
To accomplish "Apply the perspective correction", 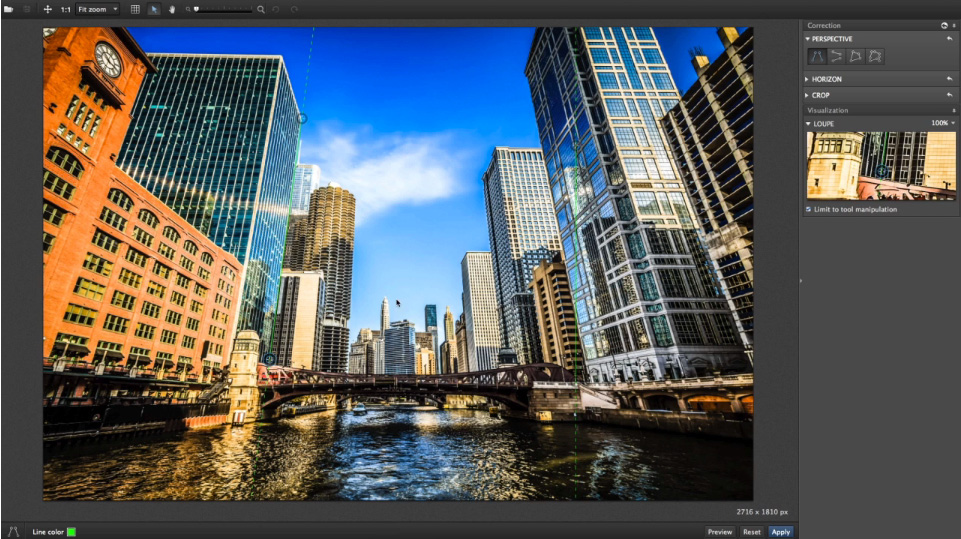I will pos(781,532).
